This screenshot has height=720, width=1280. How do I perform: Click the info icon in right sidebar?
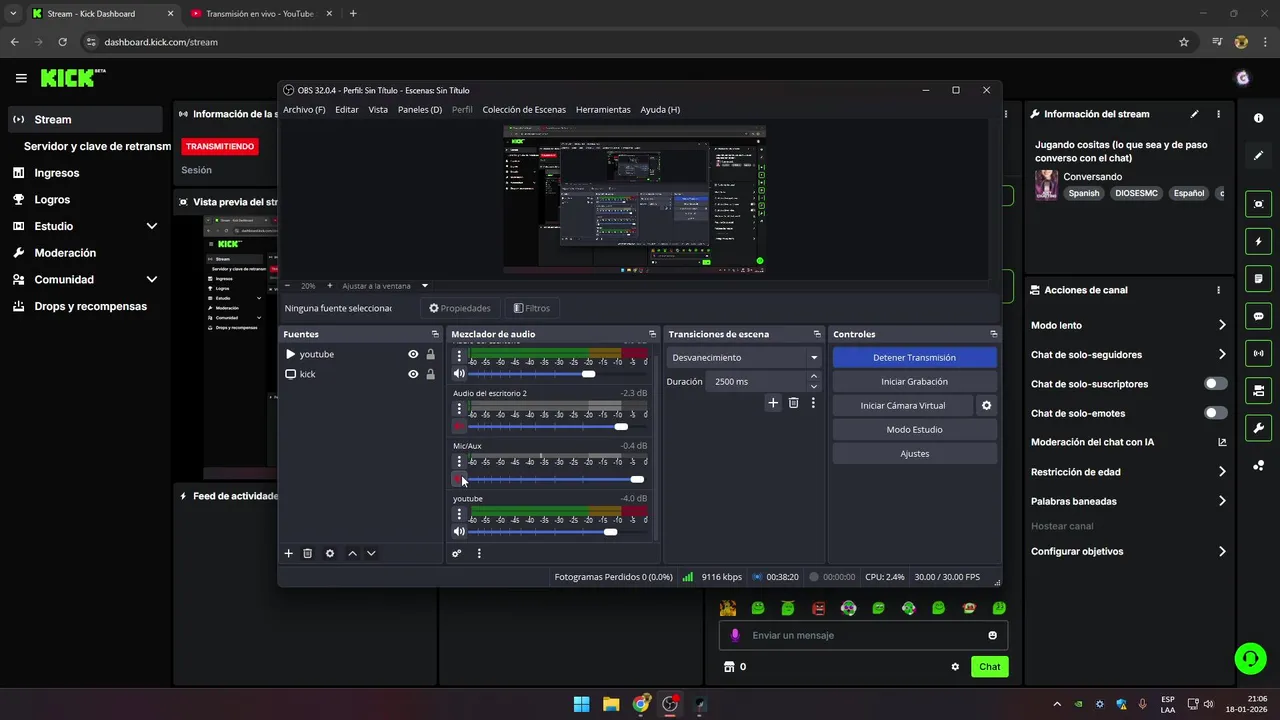click(x=1258, y=118)
